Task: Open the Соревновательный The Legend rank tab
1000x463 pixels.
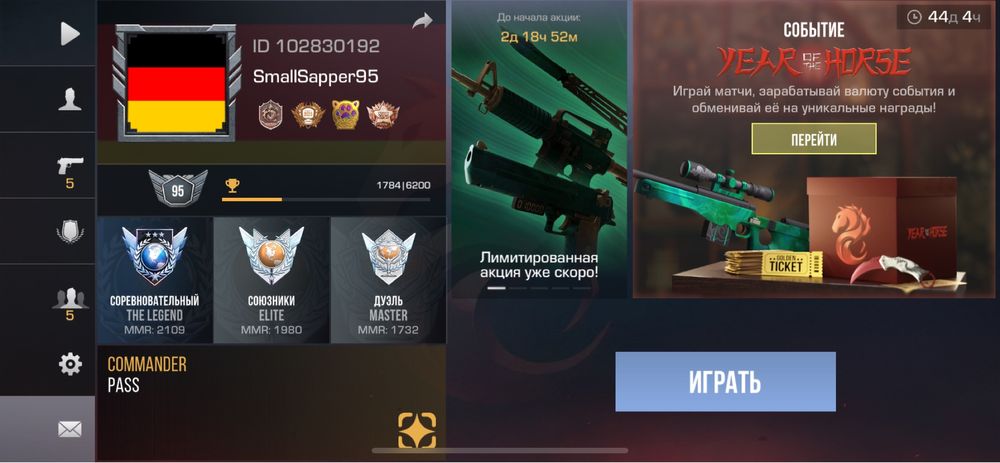Action: (155, 280)
